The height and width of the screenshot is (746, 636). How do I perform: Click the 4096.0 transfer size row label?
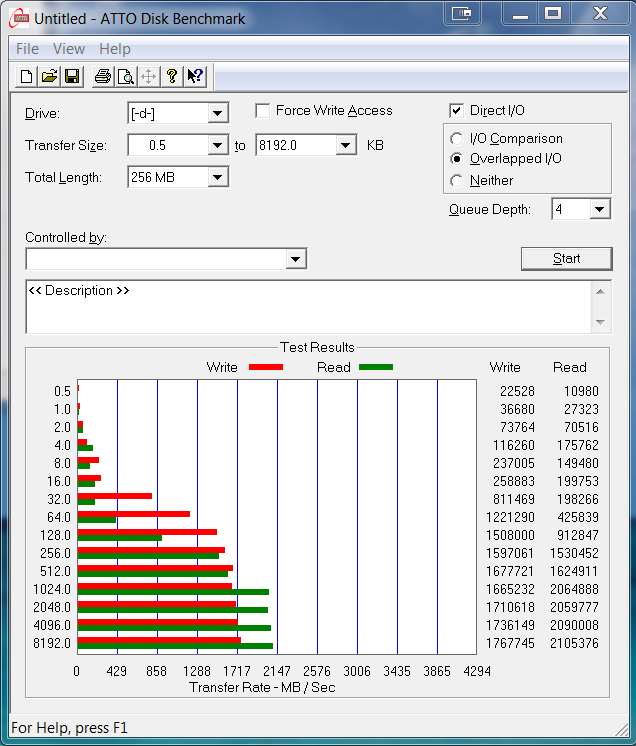(x=52, y=625)
